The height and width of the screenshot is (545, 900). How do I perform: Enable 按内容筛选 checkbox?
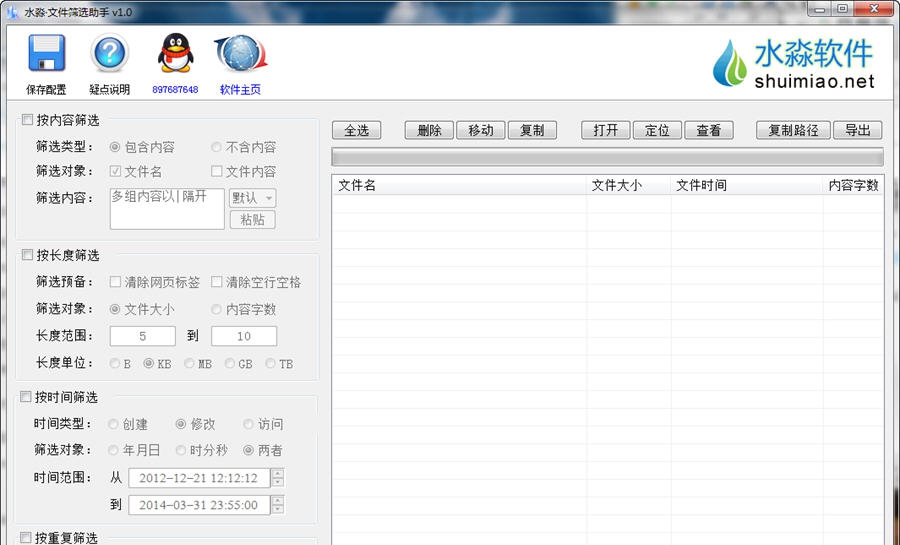coord(27,119)
